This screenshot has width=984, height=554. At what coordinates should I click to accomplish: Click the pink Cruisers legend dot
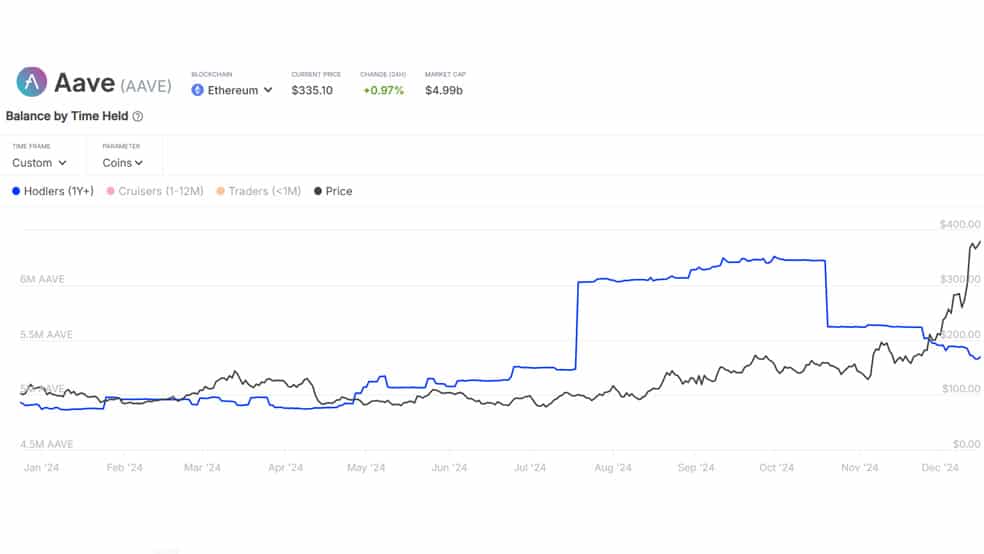pyautogui.click(x=110, y=191)
